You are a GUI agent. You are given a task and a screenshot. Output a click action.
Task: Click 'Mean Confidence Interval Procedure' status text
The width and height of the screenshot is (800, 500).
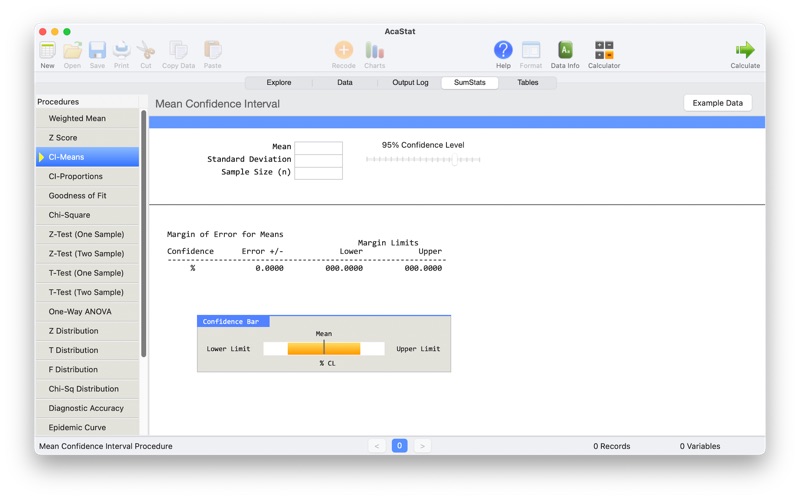106,446
